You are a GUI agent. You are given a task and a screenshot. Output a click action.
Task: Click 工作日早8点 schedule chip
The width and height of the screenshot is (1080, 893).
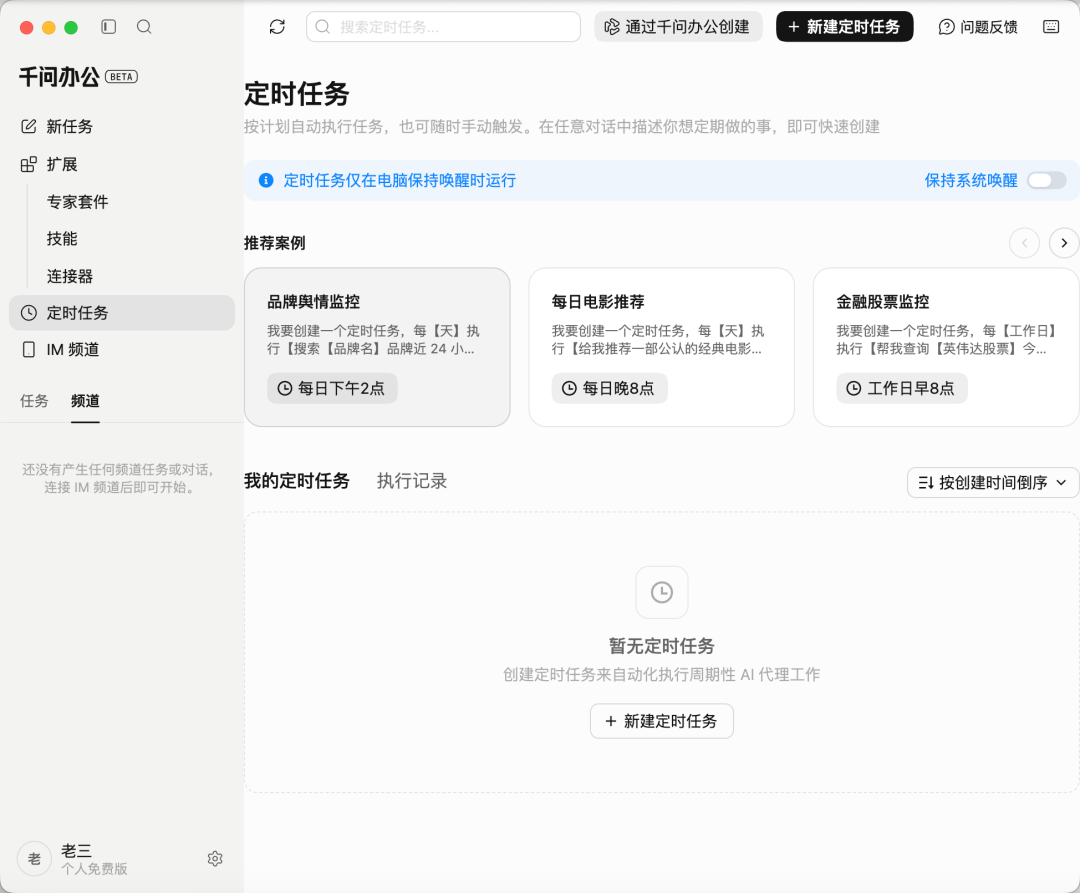(902, 388)
